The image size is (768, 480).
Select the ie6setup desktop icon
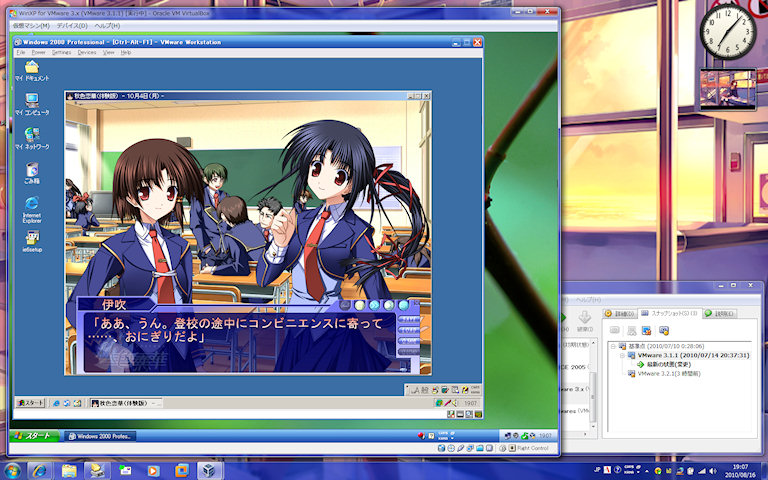coord(32,241)
